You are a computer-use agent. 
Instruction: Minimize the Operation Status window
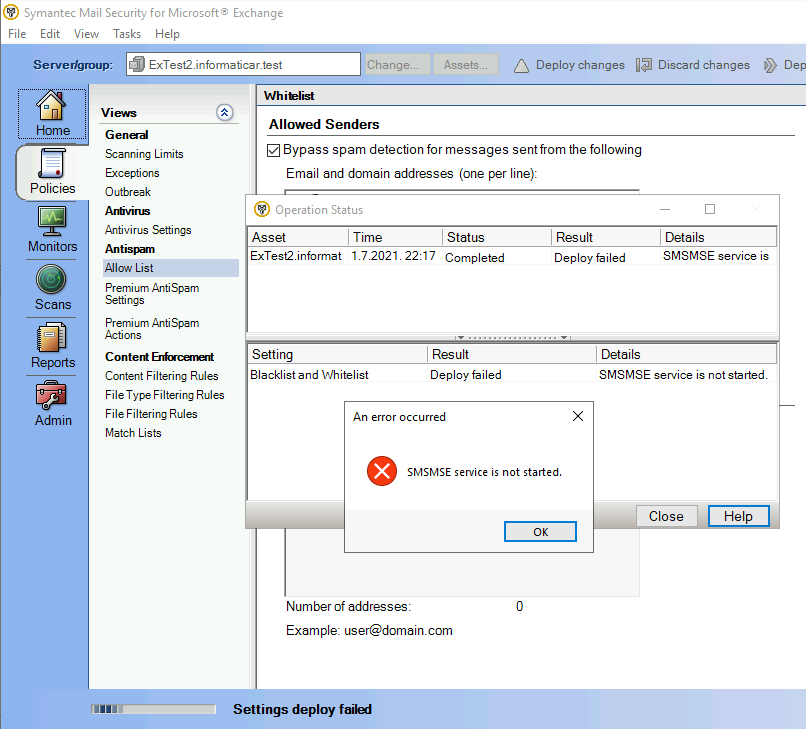tap(665, 209)
